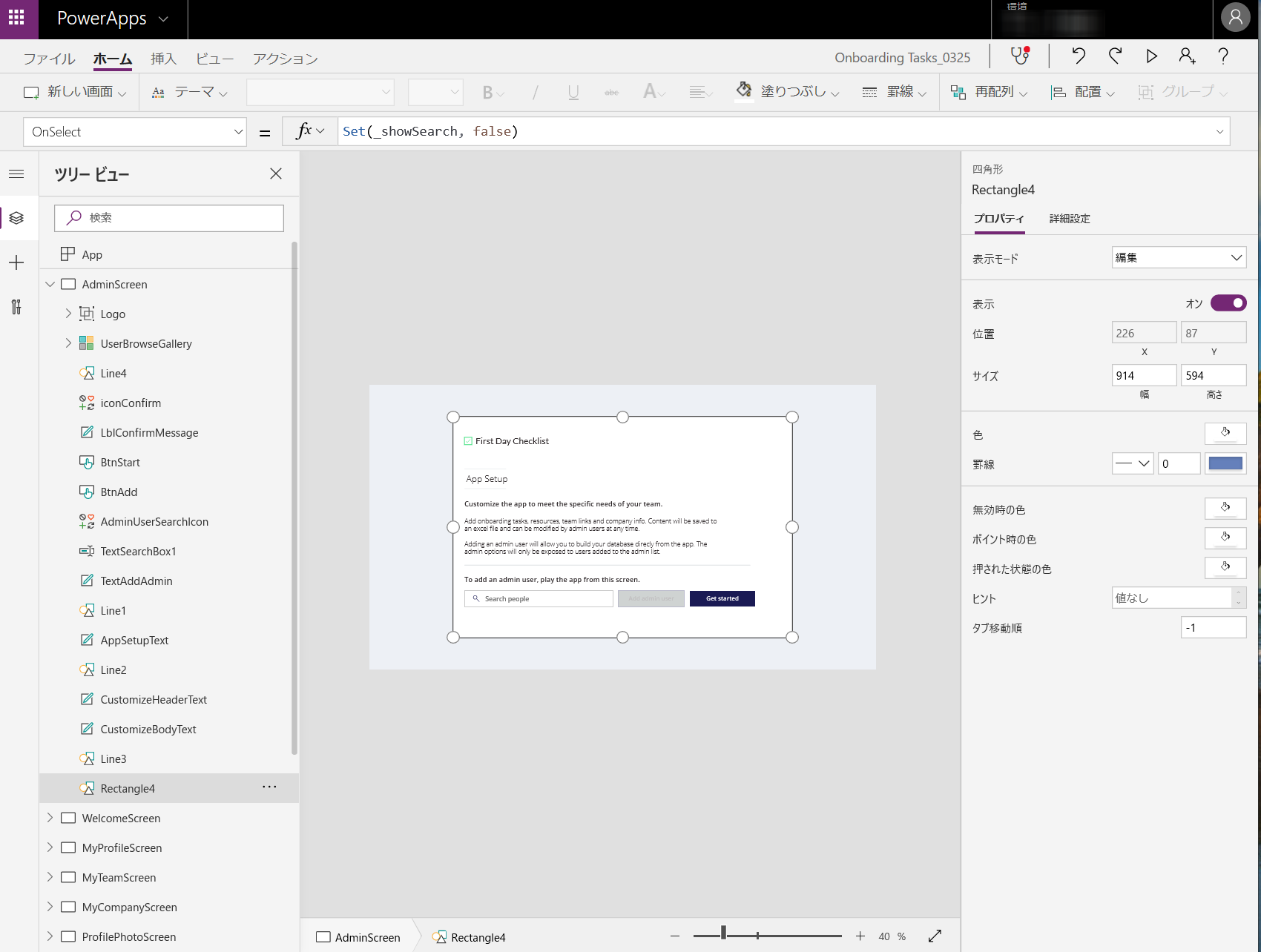Open the Help question mark icon
This screenshot has height=952, width=1261.
1223,56
